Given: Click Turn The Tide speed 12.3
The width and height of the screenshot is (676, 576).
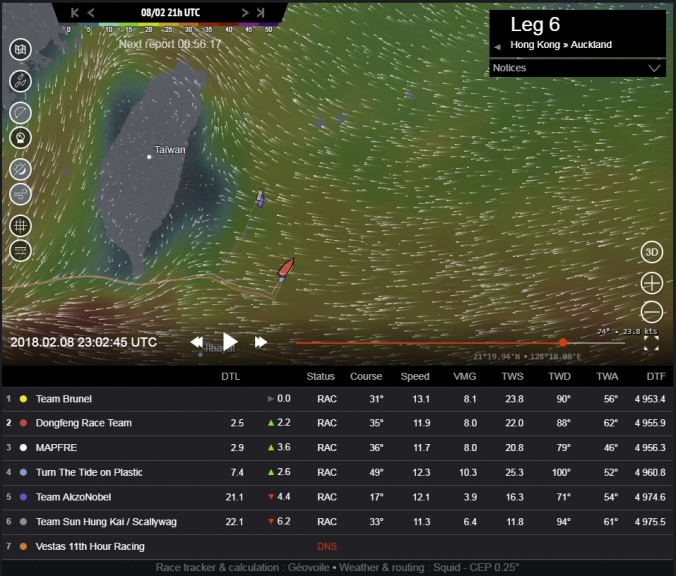Looking at the screenshot, I should (421, 472).
